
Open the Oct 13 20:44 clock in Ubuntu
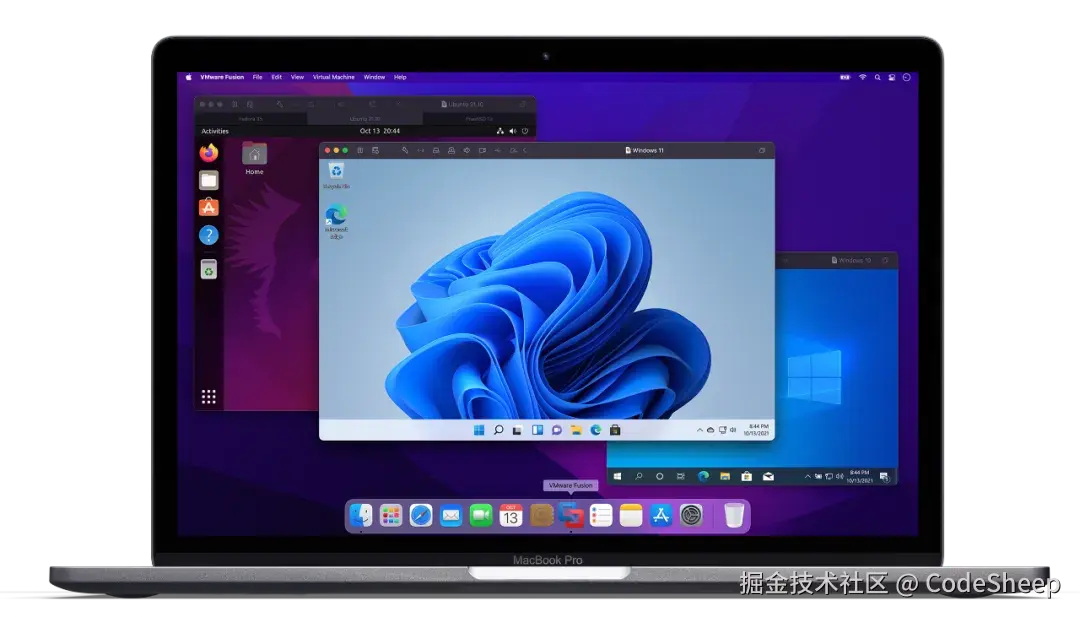[380, 131]
